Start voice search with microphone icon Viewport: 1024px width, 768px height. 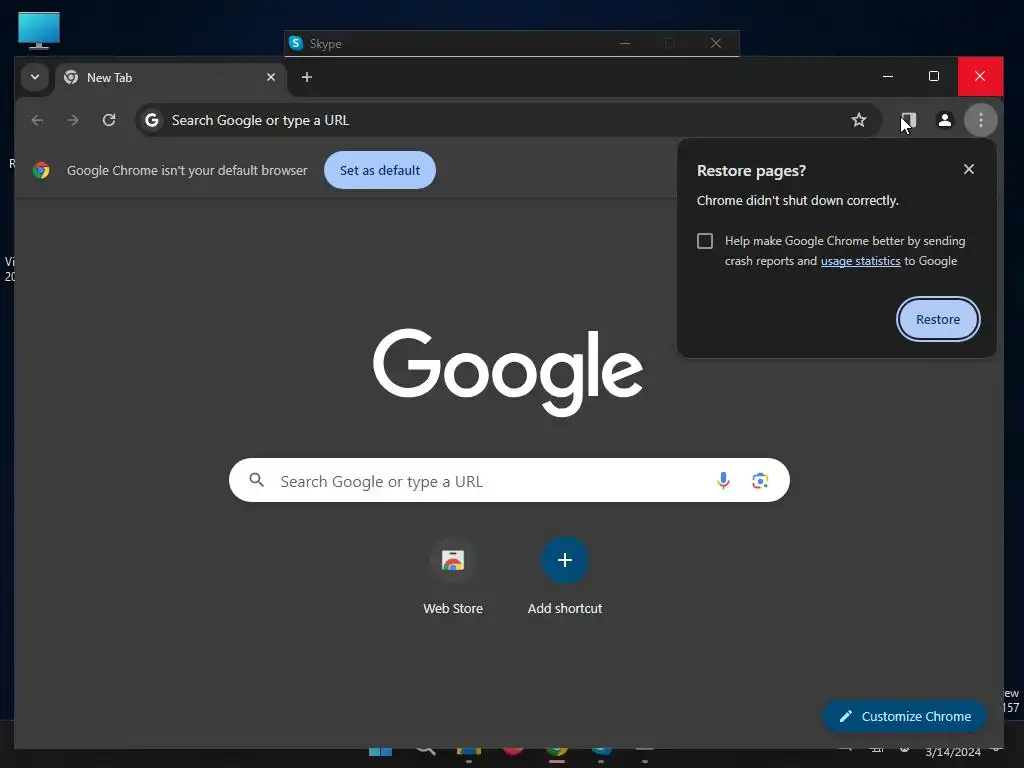point(723,481)
